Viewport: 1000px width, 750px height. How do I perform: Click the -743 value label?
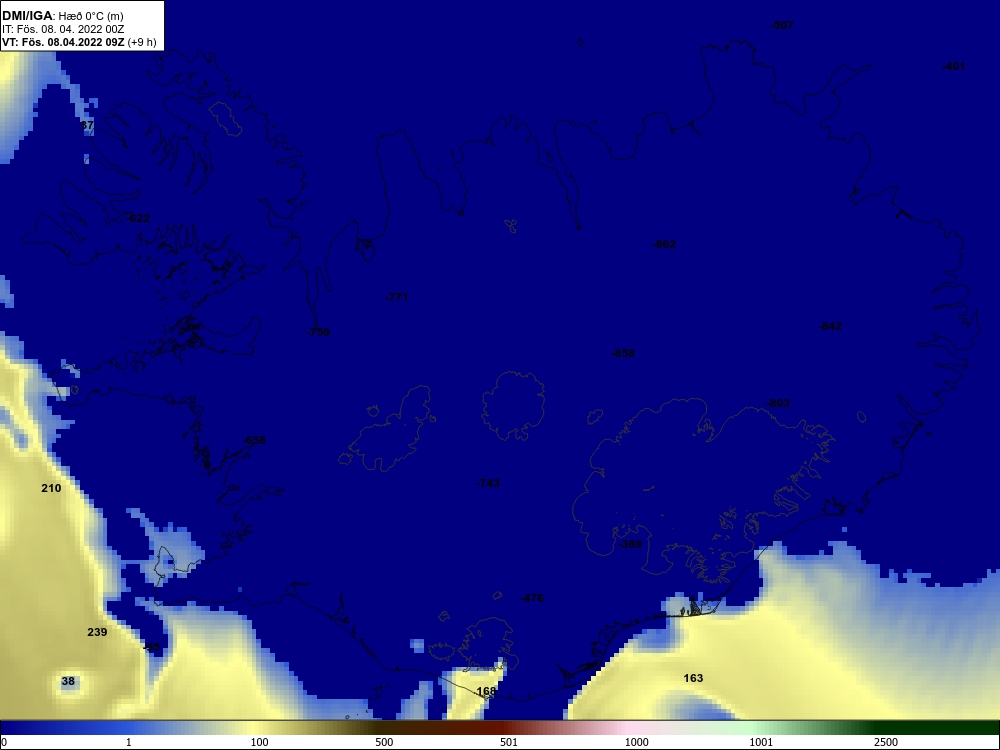(488, 483)
